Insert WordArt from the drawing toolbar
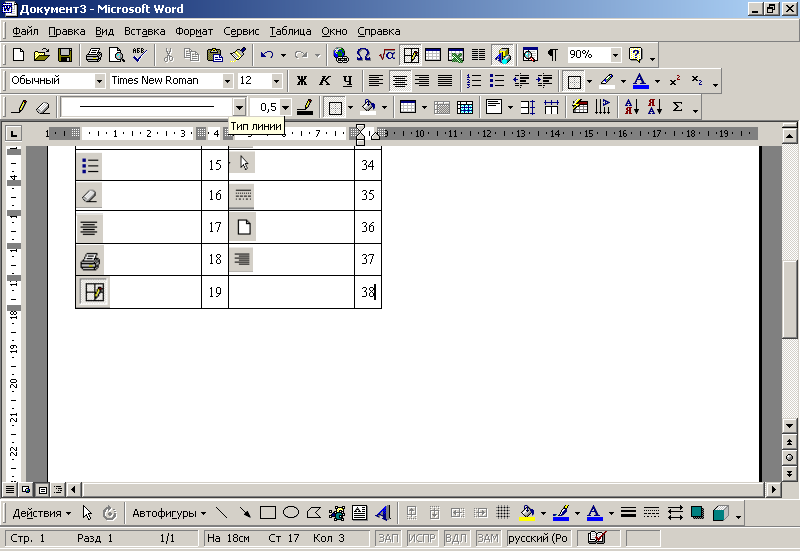The width and height of the screenshot is (800, 551). point(383,513)
